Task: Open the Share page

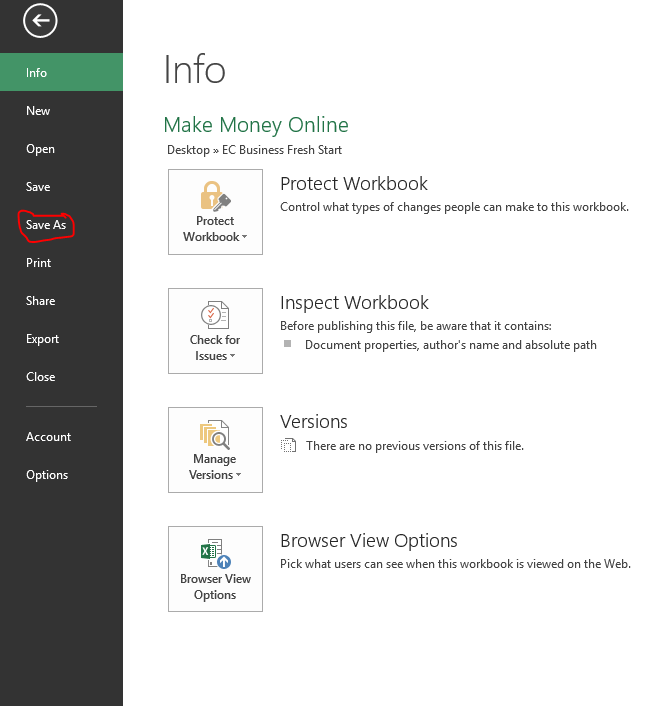Action: pos(40,301)
